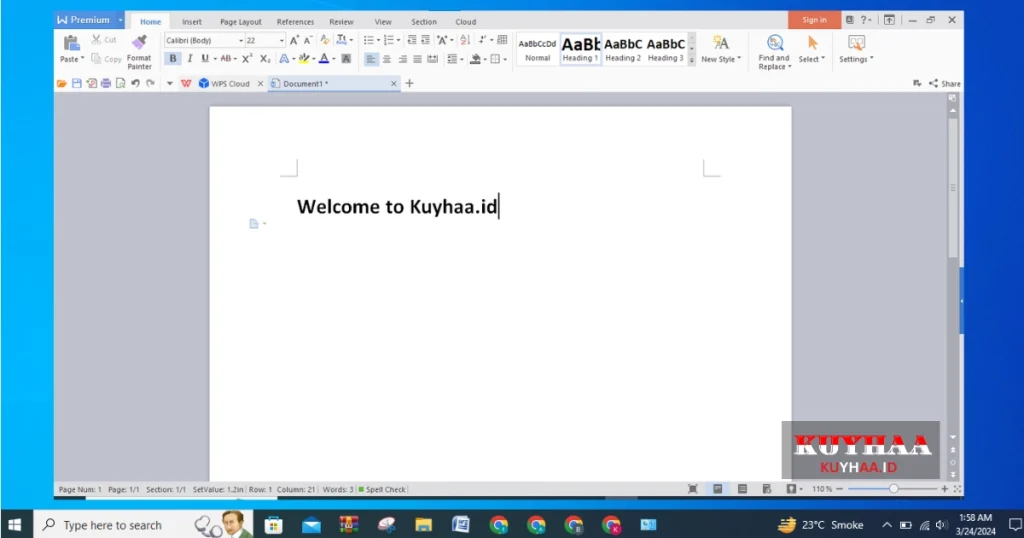This screenshot has height=538, width=1024.
Task: Click the export to PDF icon
Action: click(91, 84)
